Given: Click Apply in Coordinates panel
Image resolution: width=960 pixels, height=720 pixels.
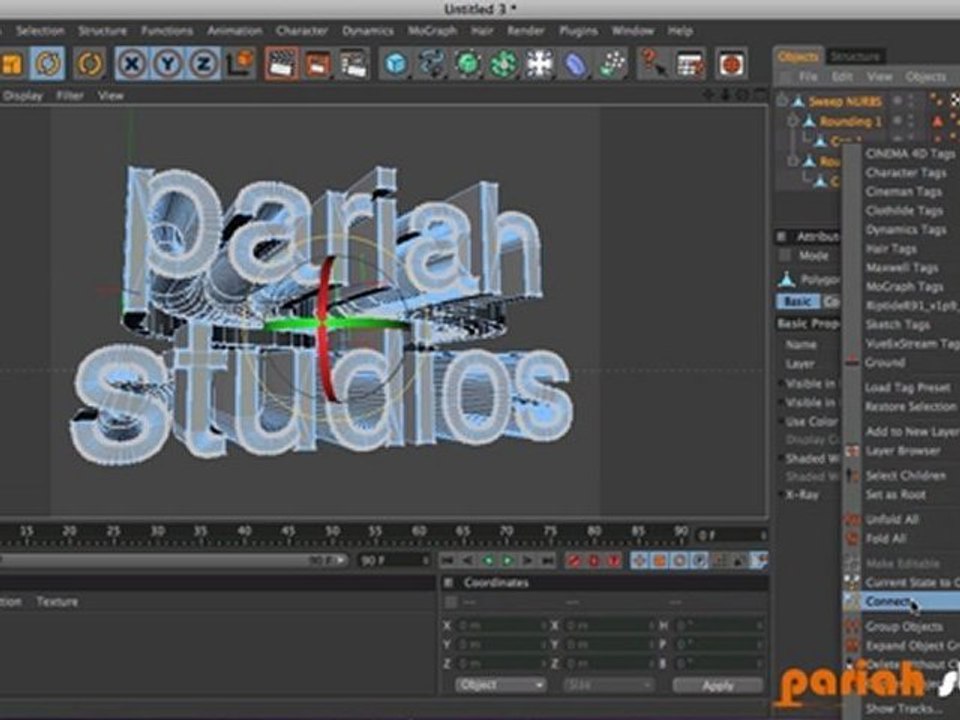Looking at the screenshot, I should (x=718, y=685).
